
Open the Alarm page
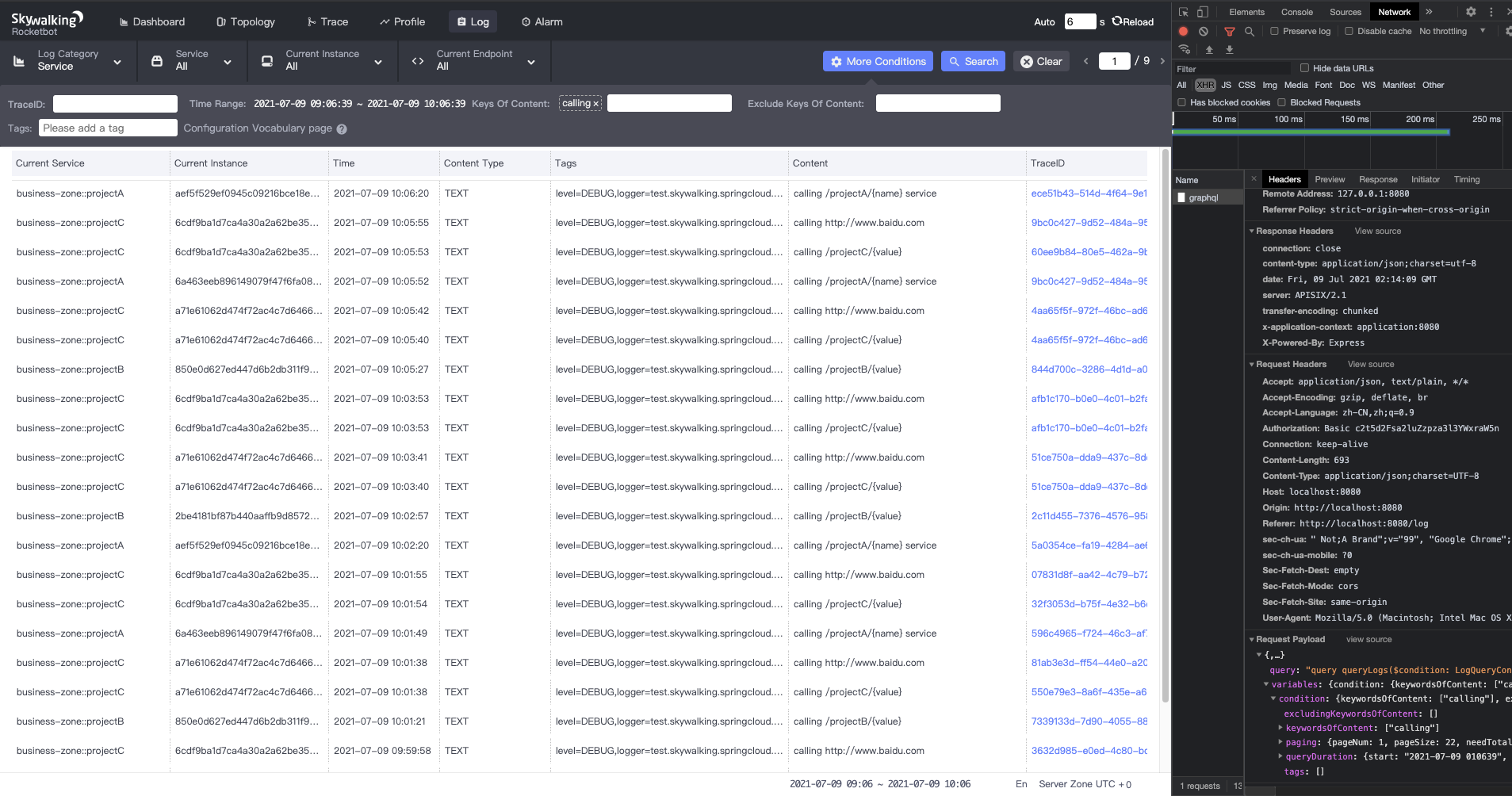point(542,22)
